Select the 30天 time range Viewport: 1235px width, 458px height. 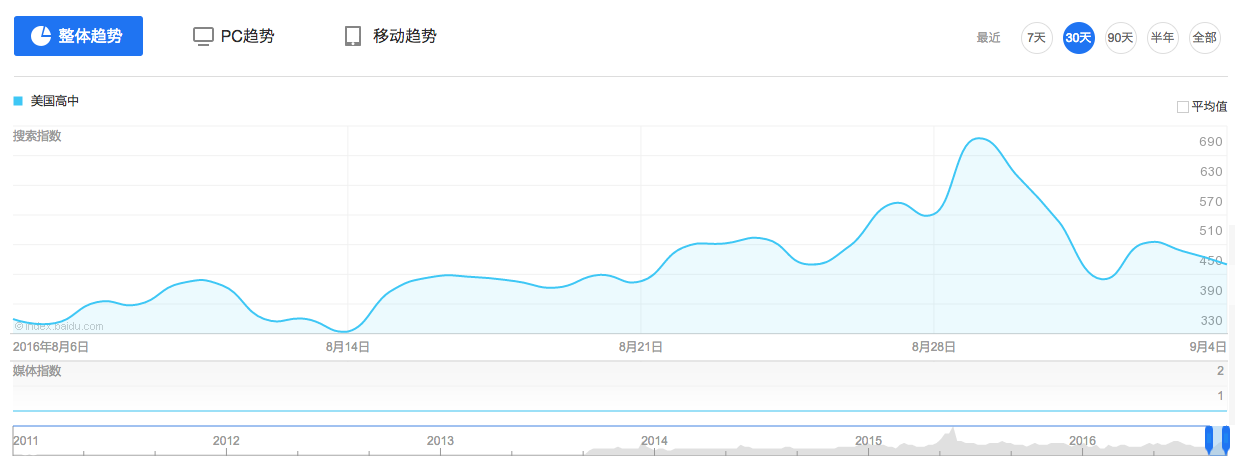[x=1078, y=38]
